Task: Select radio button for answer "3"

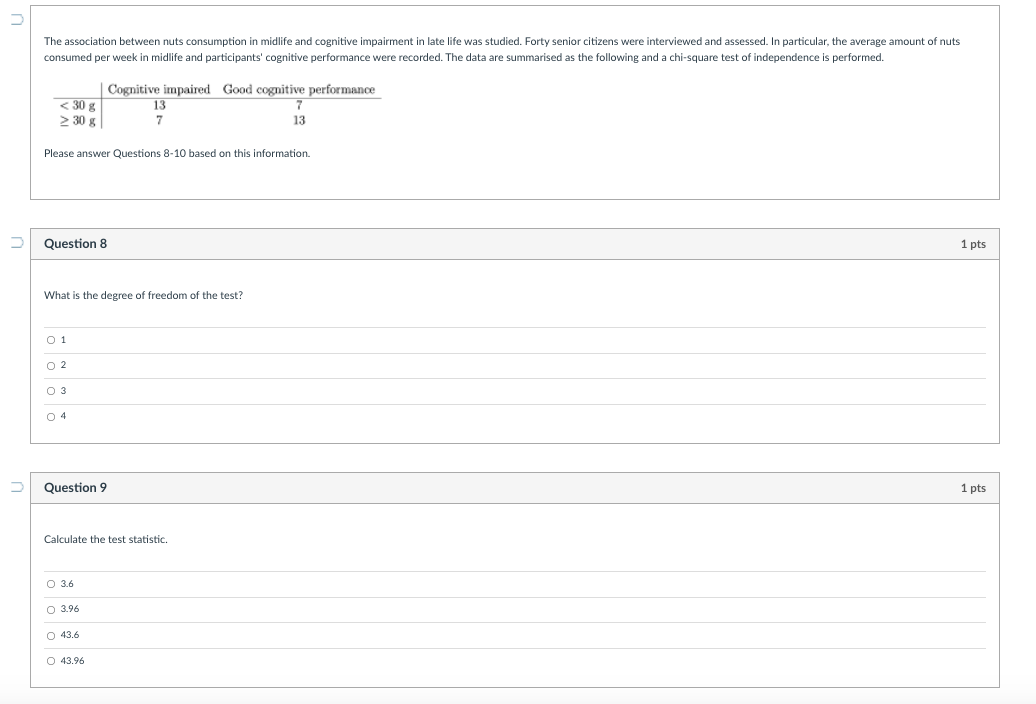Action: [x=51, y=391]
